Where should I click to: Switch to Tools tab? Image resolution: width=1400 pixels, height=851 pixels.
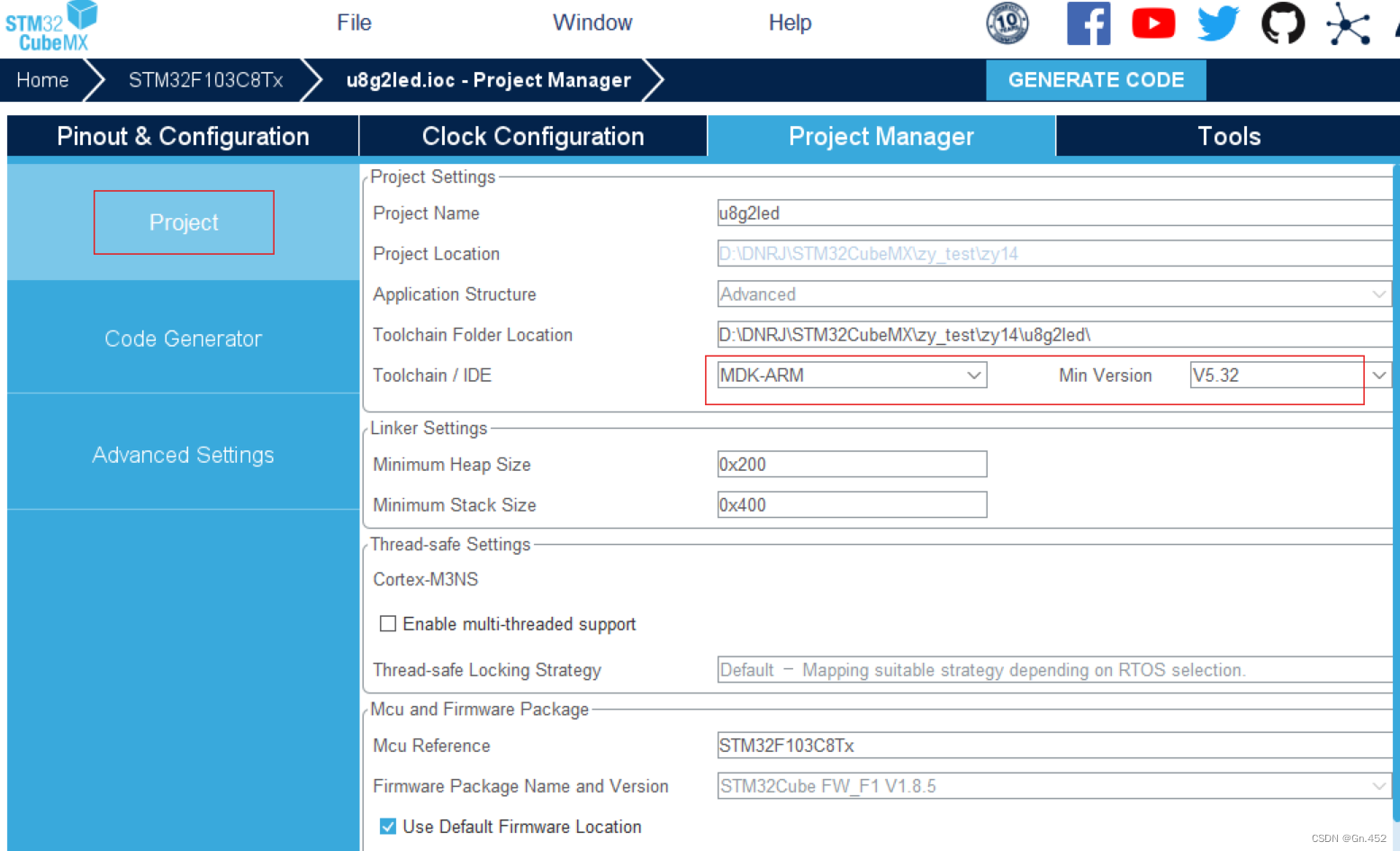tap(1229, 136)
